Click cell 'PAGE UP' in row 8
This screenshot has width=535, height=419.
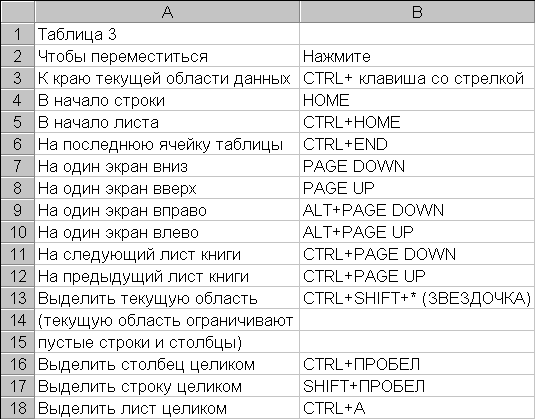pyautogui.click(x=417, y=188)
